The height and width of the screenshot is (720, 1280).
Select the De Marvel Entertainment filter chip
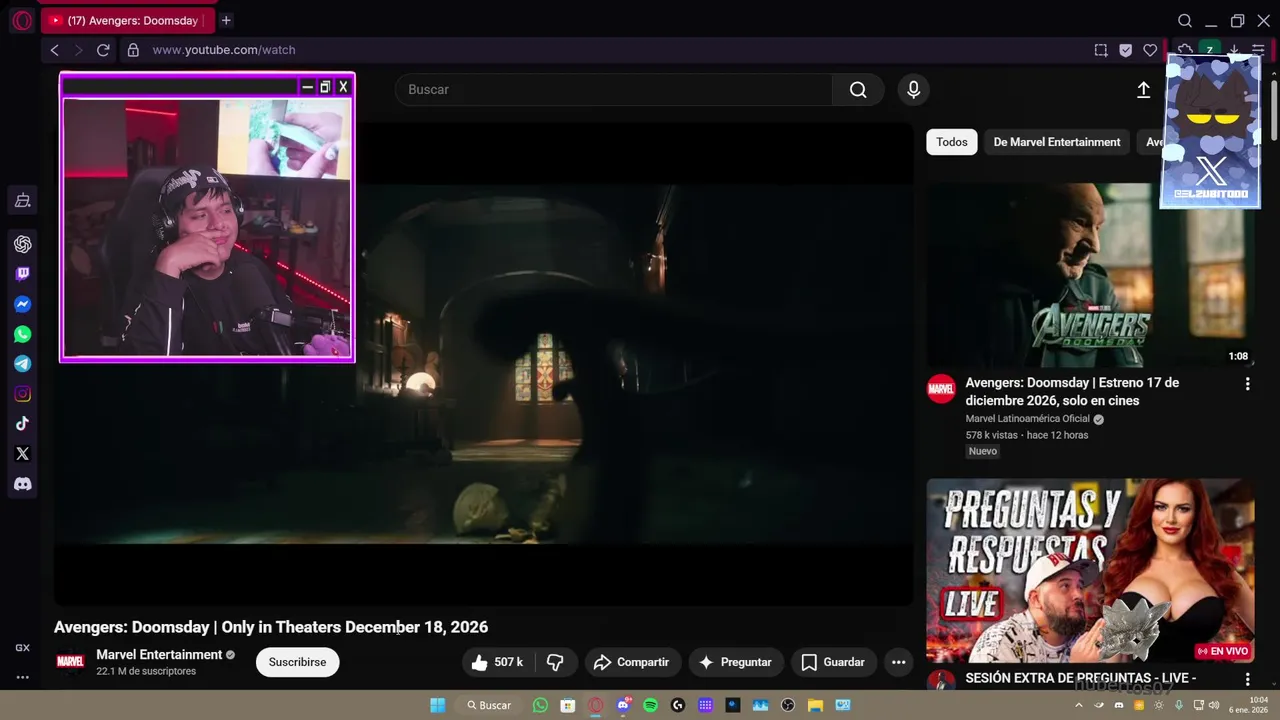1057,142
